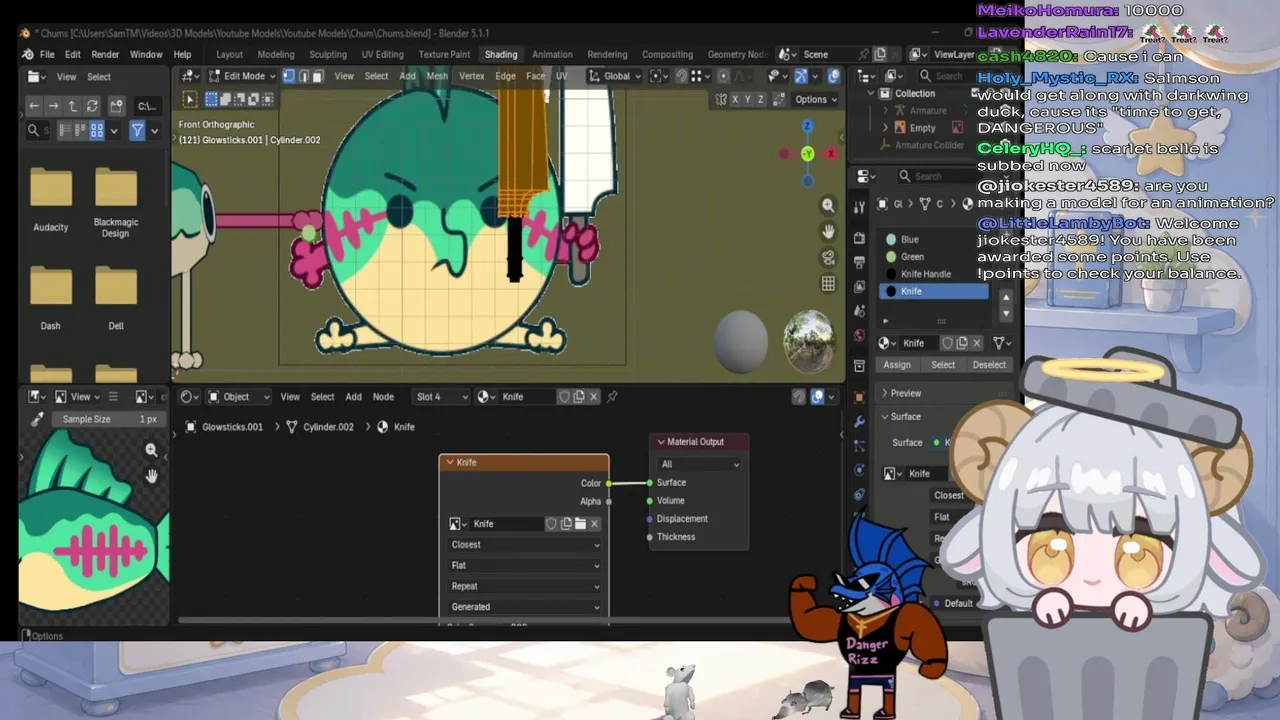This screenshot has width=1280, height=720.
Task: Toggle X-axis mirror in the viewport
Action: click(735, 99)
